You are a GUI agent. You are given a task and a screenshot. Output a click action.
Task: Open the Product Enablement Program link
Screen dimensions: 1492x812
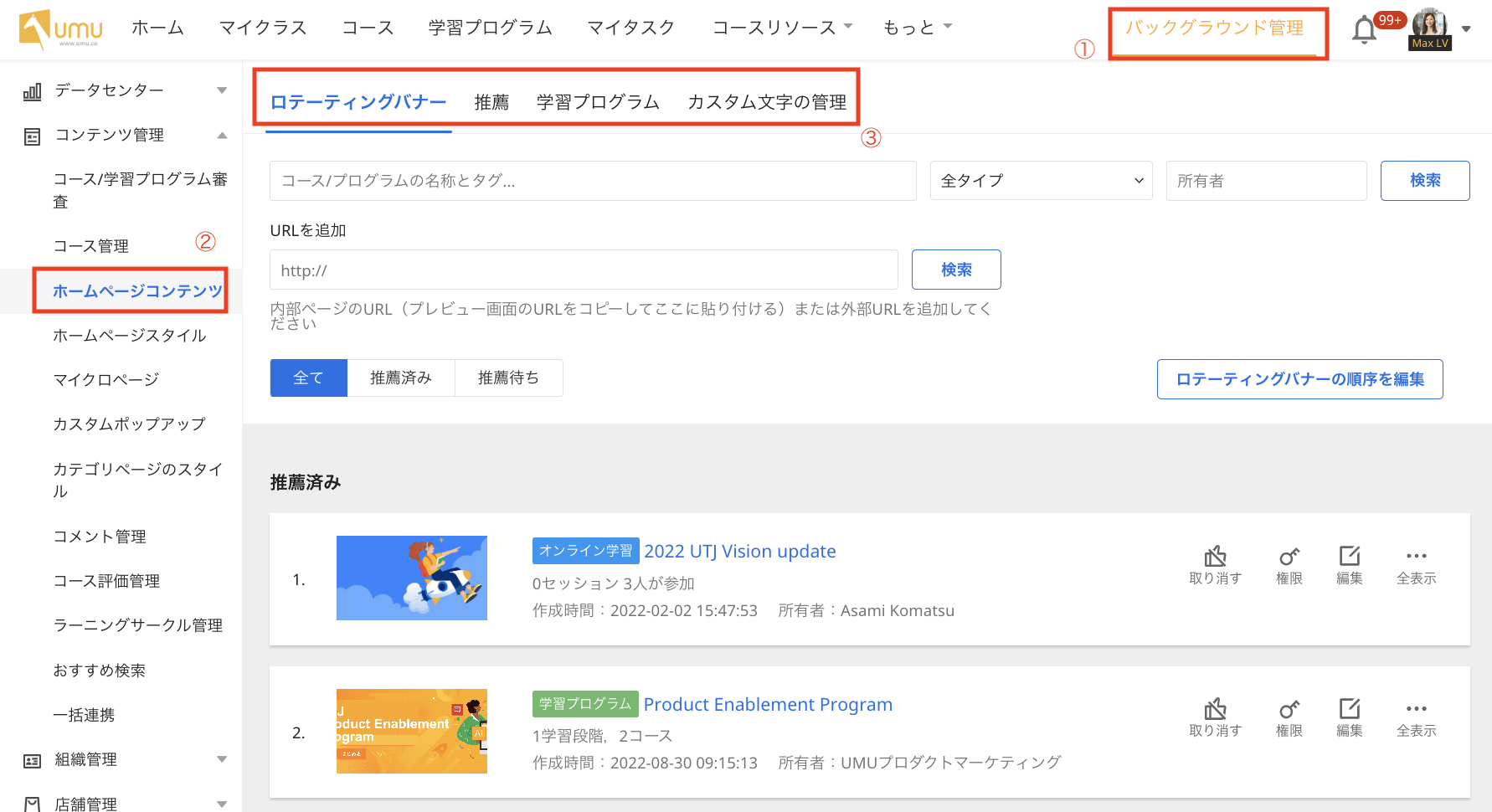pyautogui.click(x=768, y=705)
